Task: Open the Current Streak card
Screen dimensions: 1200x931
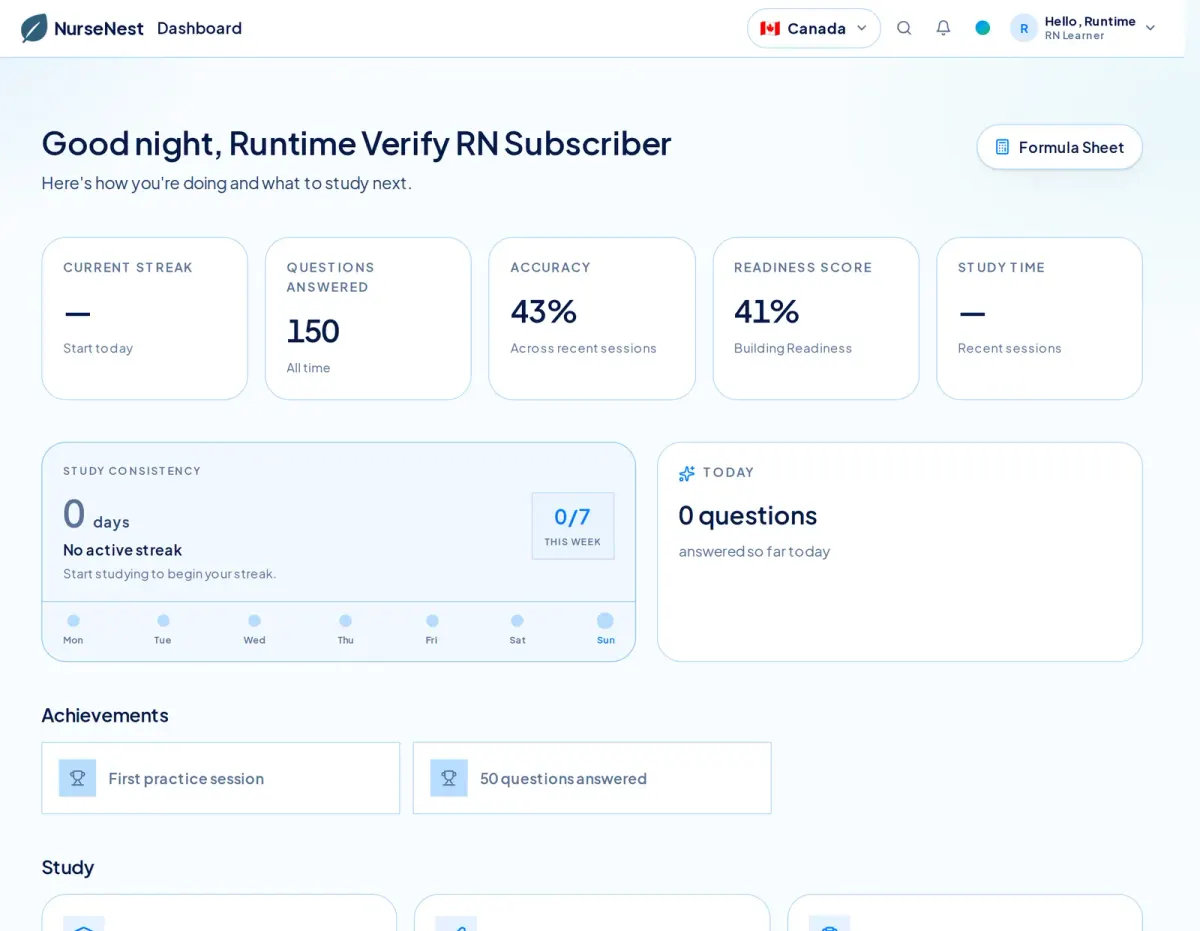Action: click(x=145, y=318)
